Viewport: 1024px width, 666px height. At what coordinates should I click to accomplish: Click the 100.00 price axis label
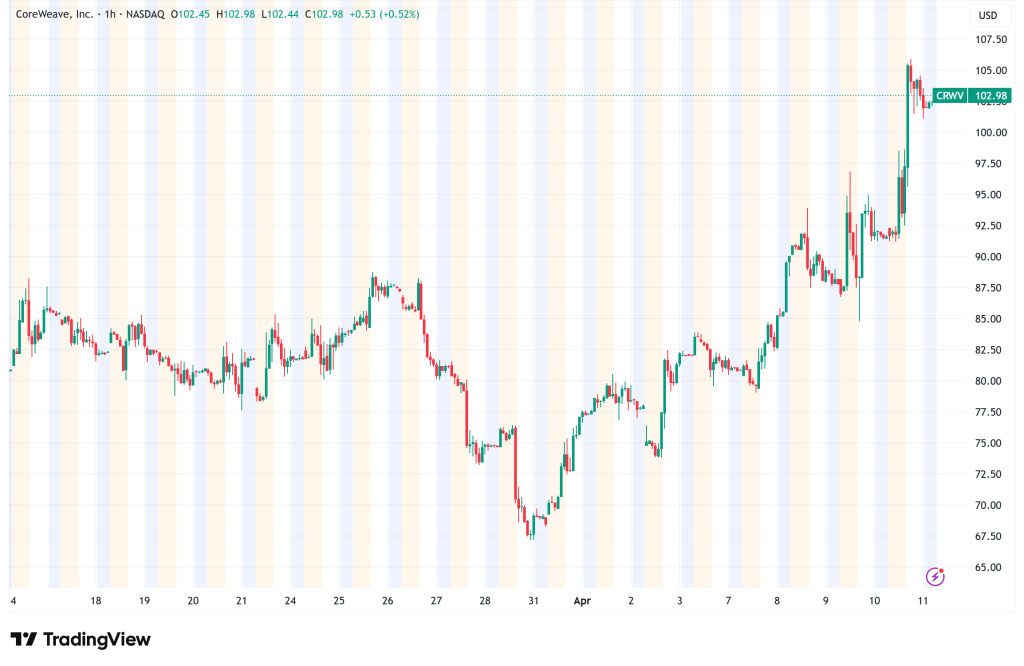(990, 132)
